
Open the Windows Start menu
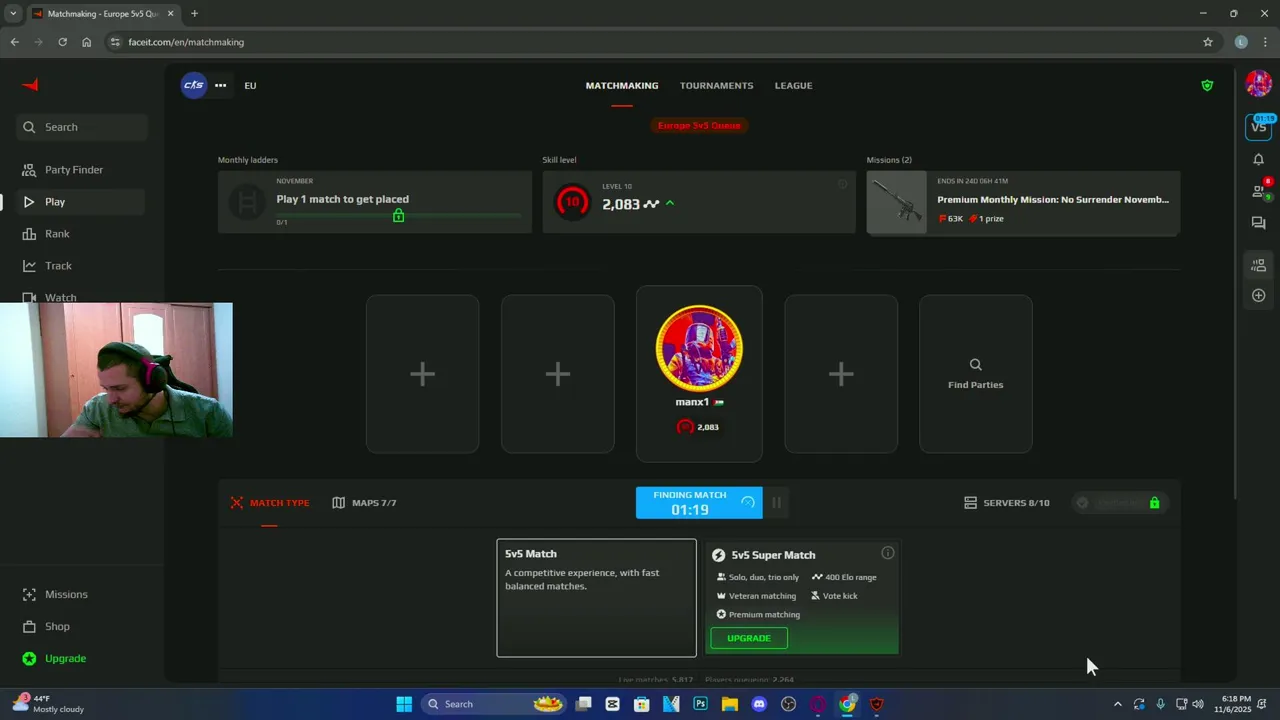404,704
